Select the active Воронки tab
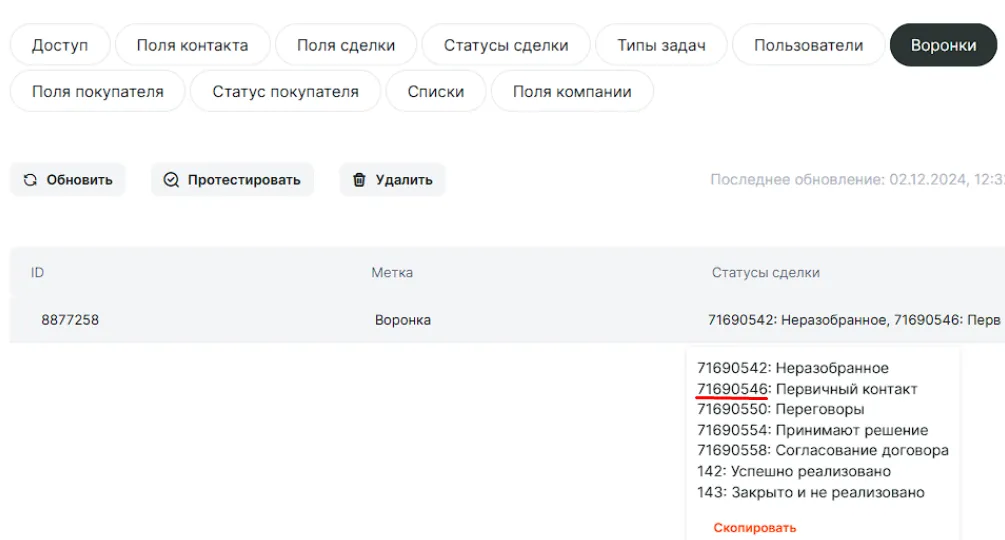 (x=943, y=45)
